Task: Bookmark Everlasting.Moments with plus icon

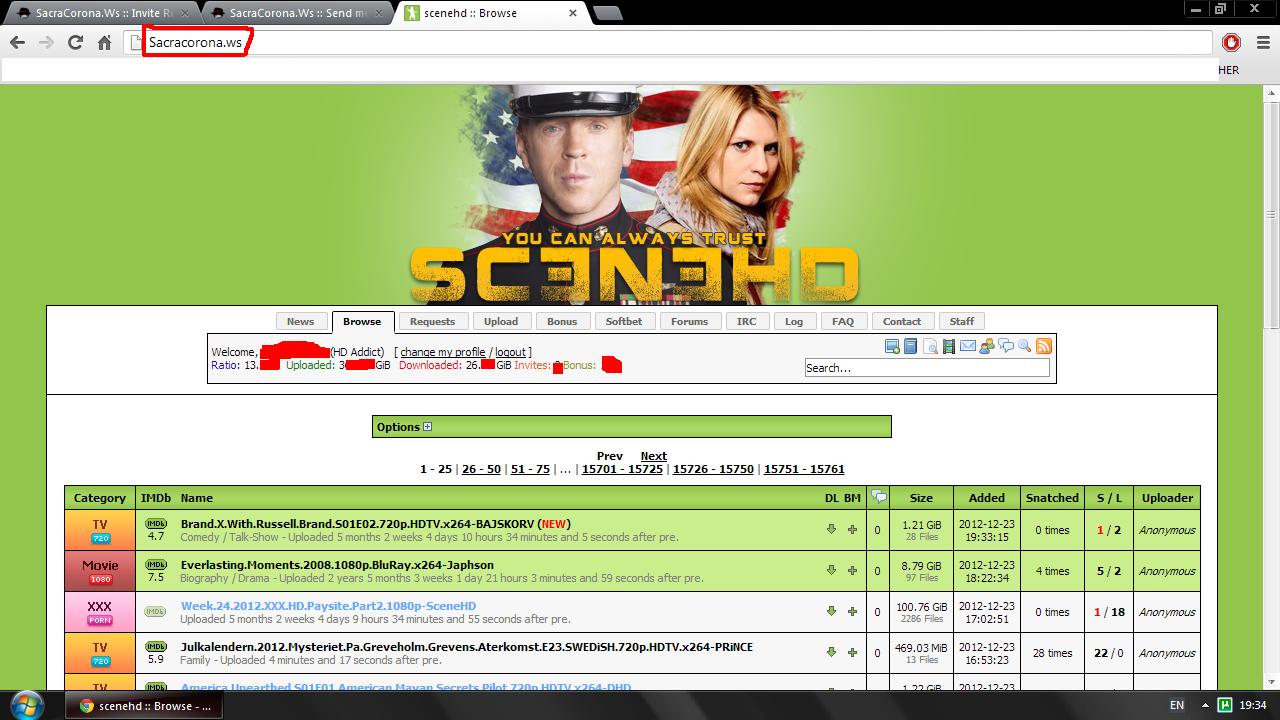Action: (852, 570)
